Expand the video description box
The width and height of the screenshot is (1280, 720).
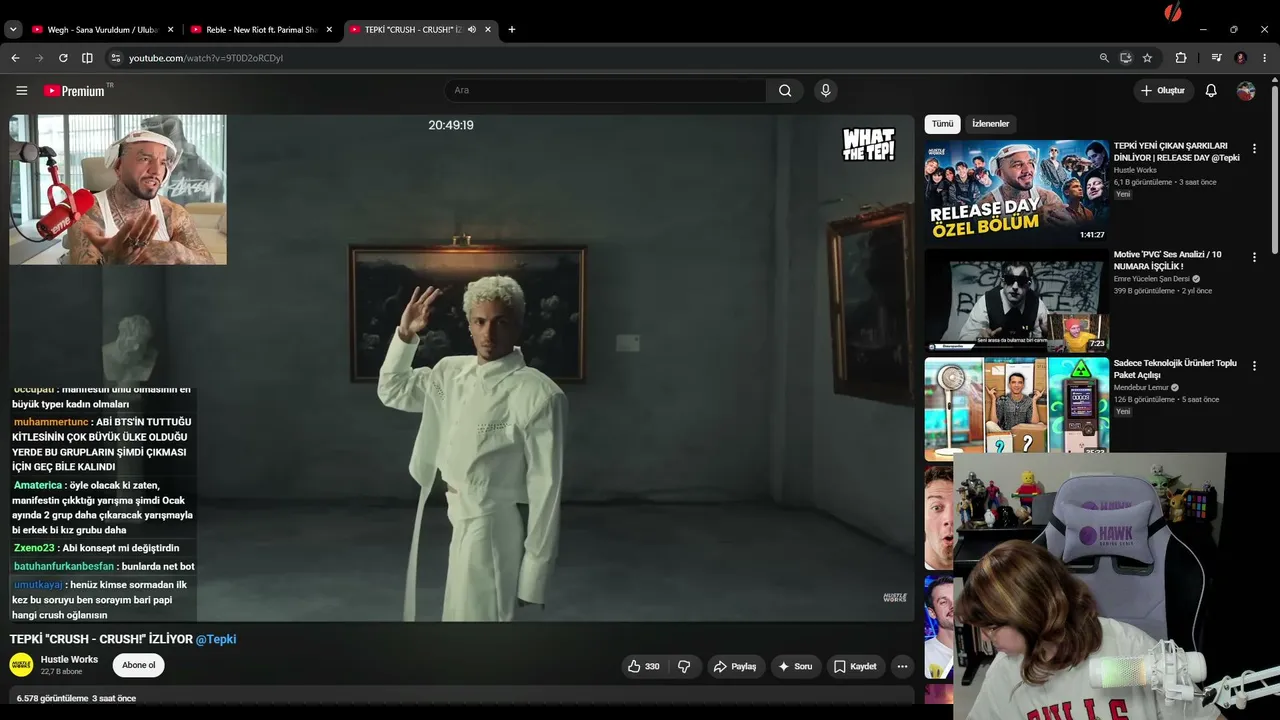click(462, 697)
